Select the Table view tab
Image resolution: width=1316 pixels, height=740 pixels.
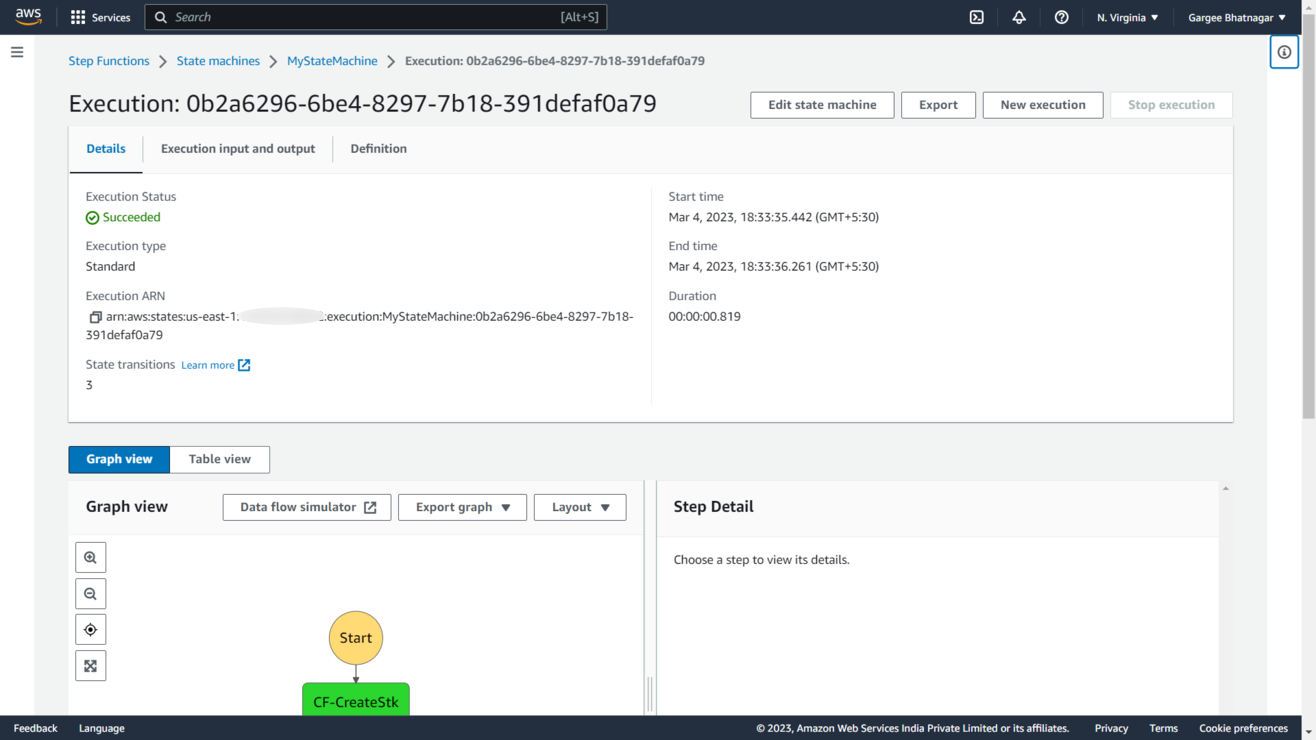[x=220, y=459]
